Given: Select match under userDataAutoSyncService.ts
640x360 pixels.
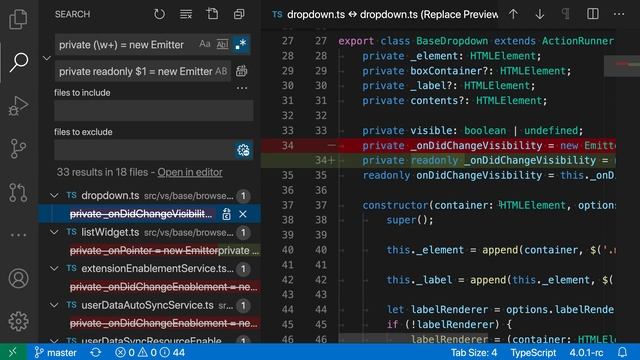Looking at the screenshot, I should (163, 323).
